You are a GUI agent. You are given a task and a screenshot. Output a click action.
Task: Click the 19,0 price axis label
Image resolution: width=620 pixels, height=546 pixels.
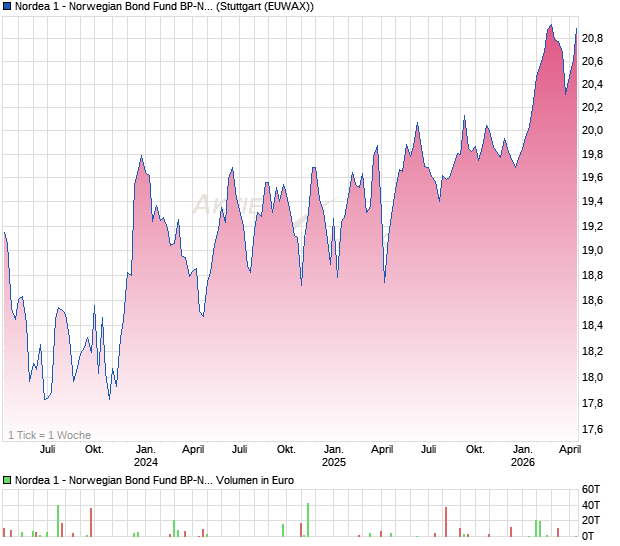click(592, 251)
